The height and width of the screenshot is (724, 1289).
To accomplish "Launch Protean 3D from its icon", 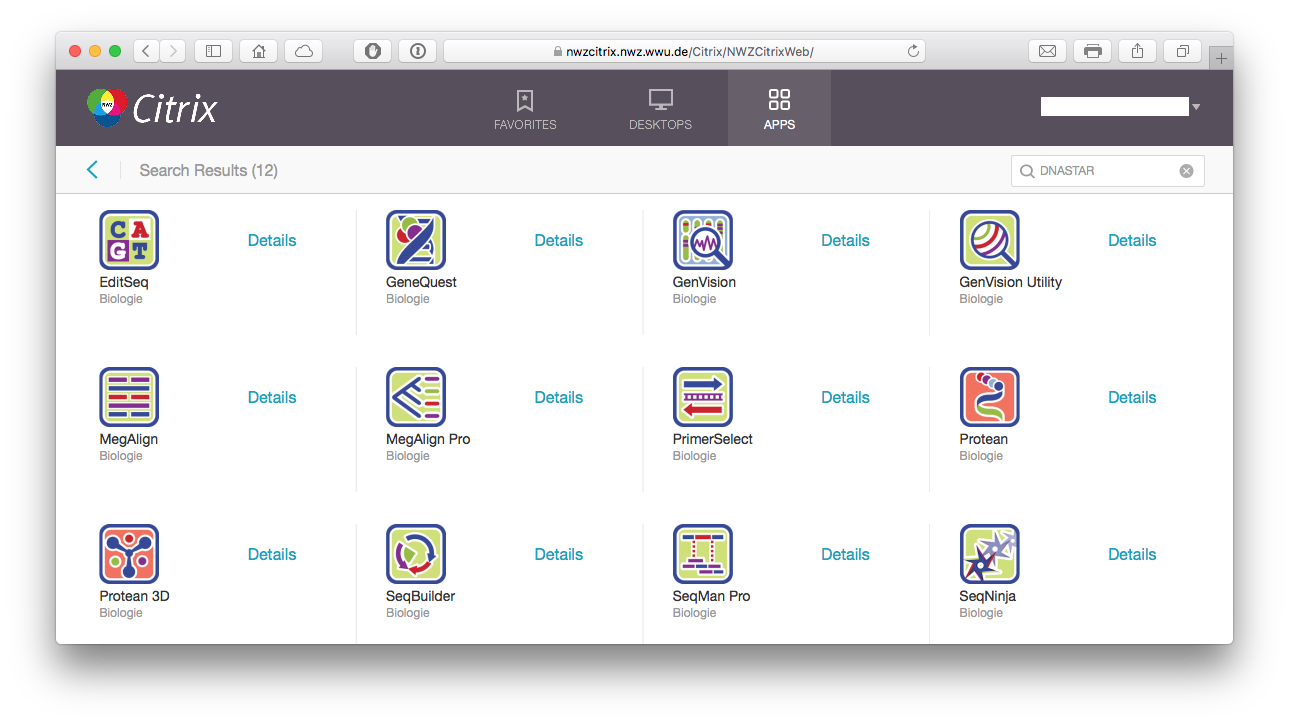I will pyautogui.click(x=129, y=554).
